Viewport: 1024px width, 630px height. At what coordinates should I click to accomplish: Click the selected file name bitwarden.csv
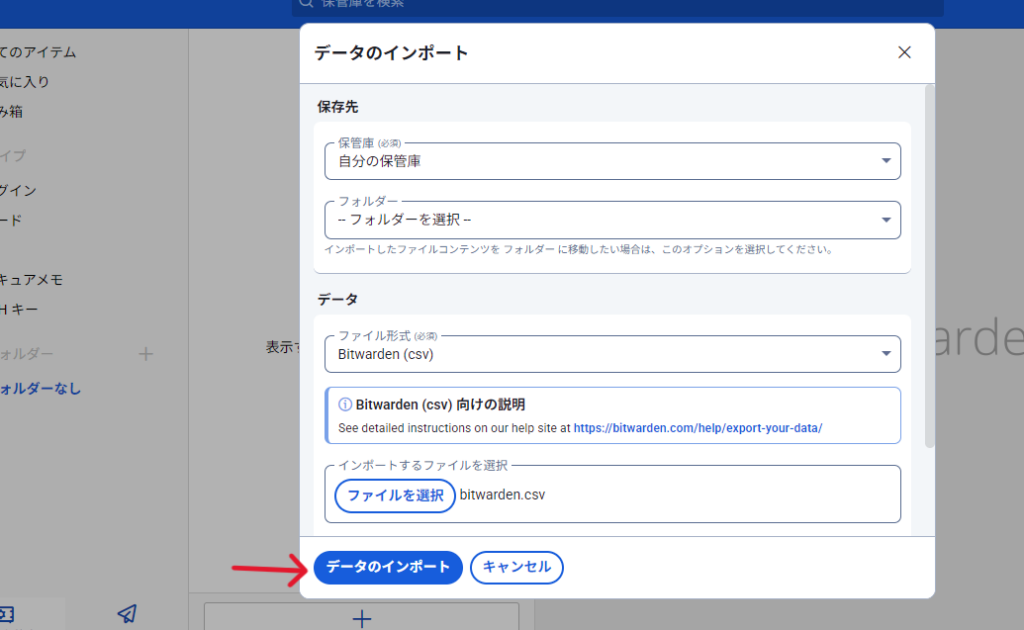(x=502, y=495)
